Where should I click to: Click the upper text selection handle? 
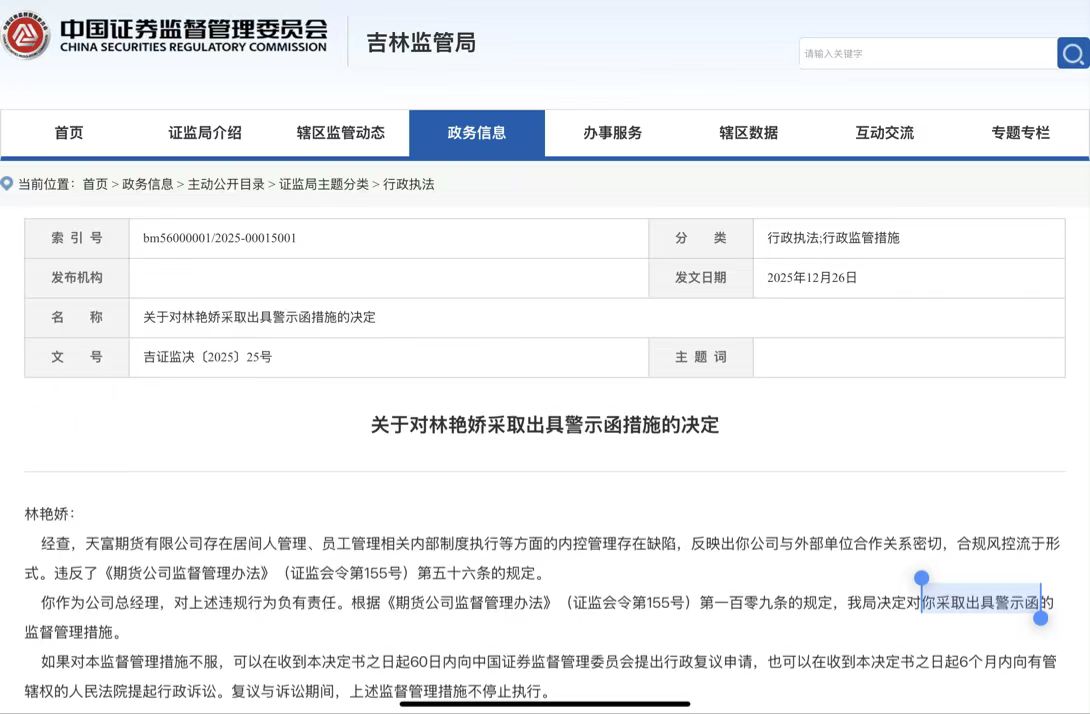coord(921,578)
